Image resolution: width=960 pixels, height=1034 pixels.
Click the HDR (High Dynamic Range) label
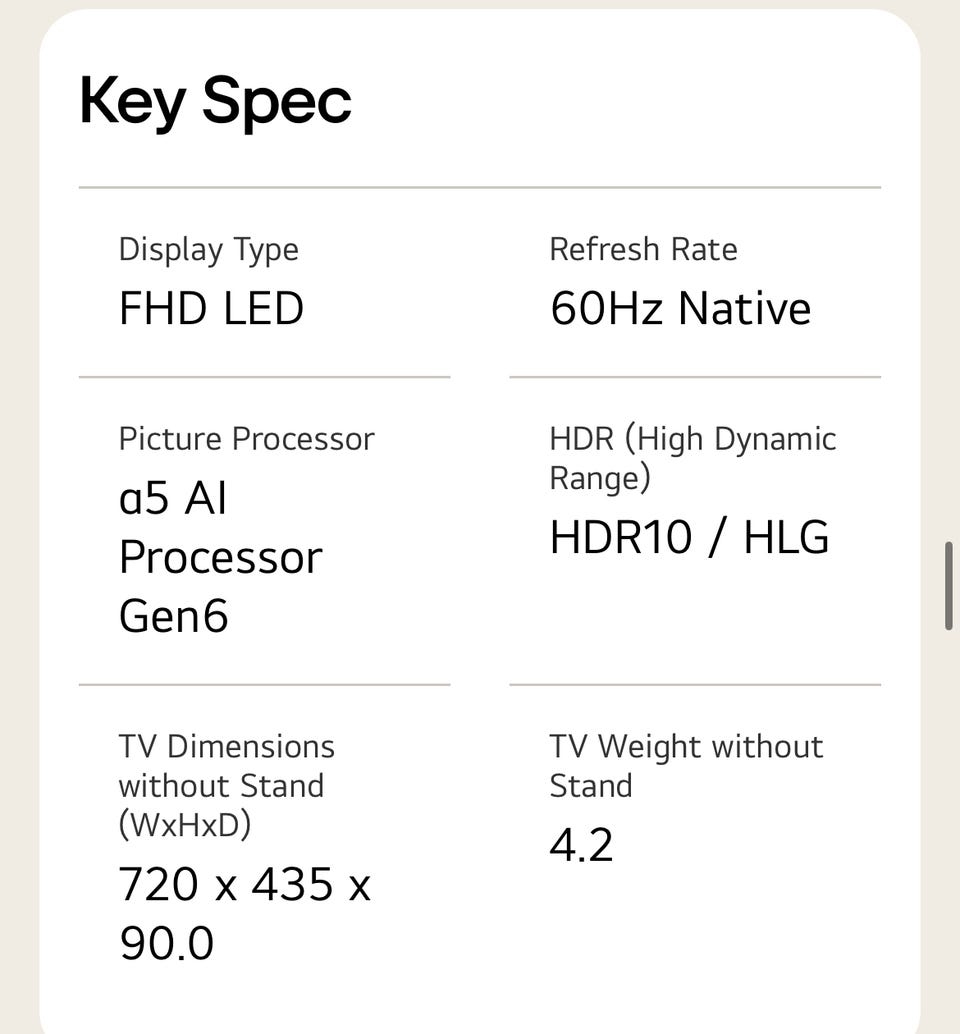[692, 439]
